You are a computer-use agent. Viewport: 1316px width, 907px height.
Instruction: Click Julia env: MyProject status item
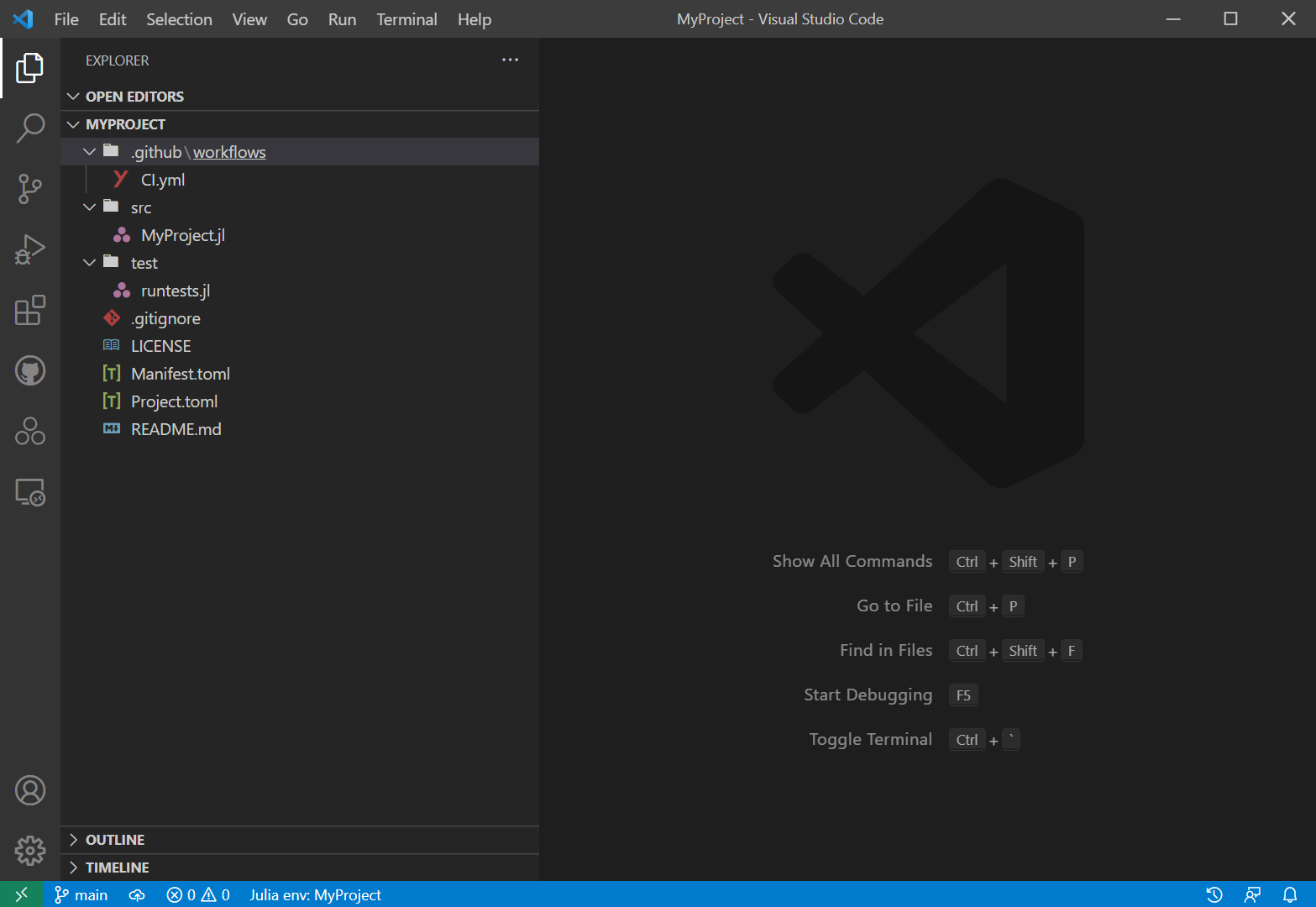click(x=315, y=894)
